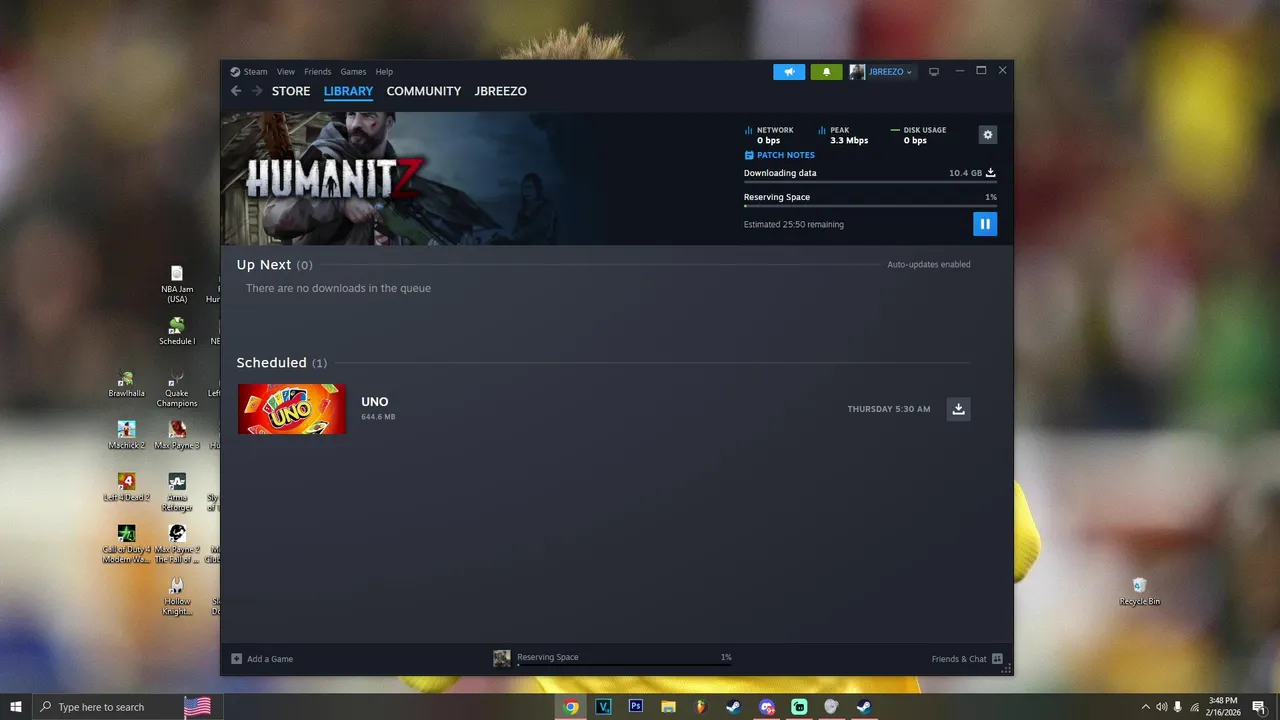
Task: Click the Reserving Space progress bar in header
Action: tap(870, 206)
